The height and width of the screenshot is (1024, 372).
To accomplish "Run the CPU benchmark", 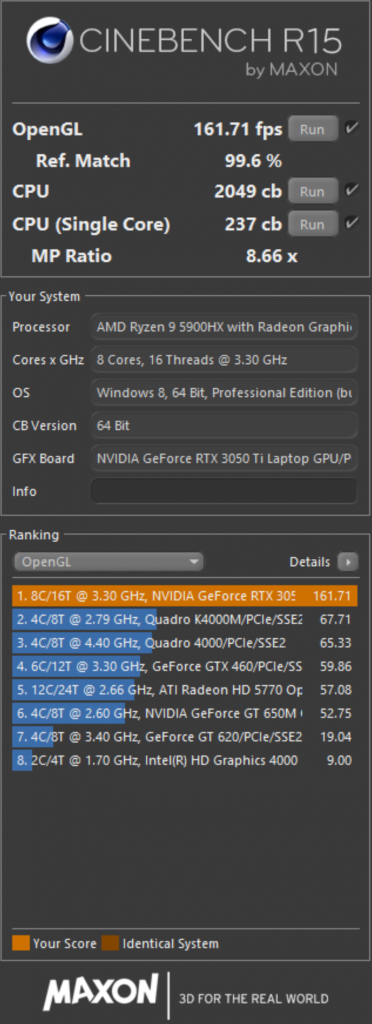I will click(x=313, y=191).
